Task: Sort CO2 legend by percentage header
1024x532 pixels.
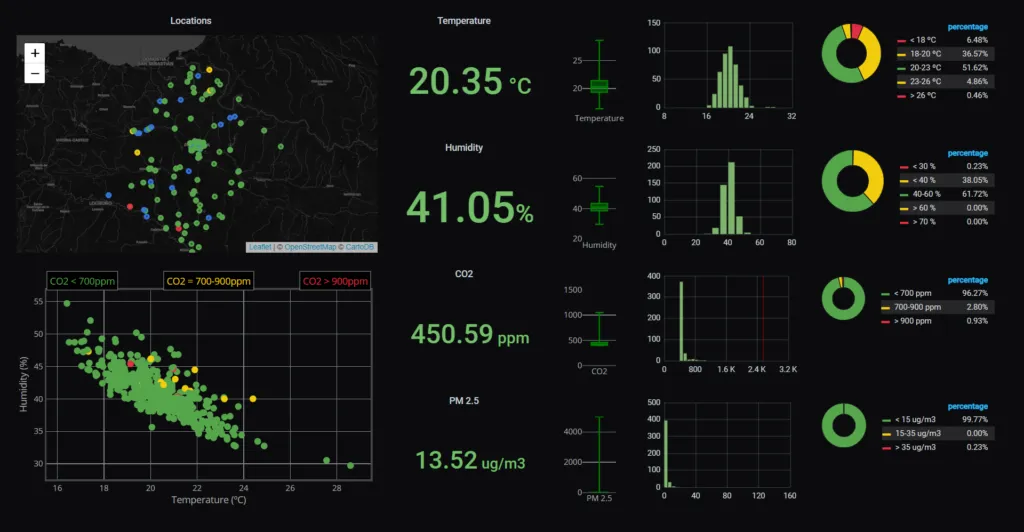Action: pyautogui.click(x=967, y=280)
